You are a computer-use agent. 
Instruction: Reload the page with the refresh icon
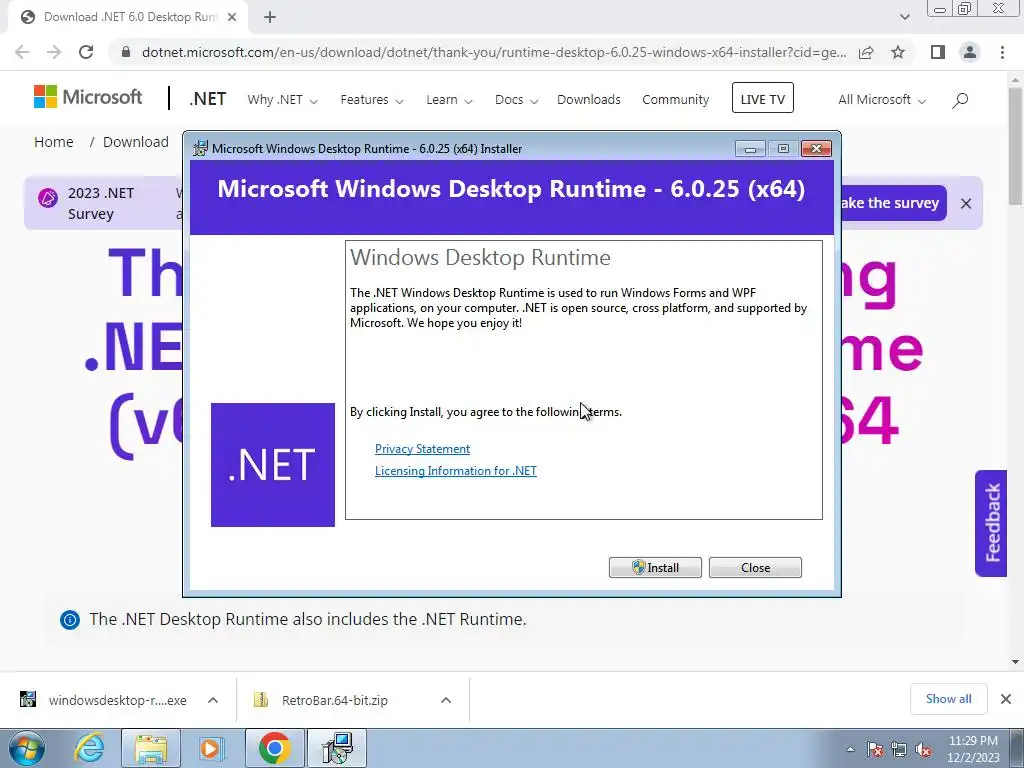[x=86, y=52]
